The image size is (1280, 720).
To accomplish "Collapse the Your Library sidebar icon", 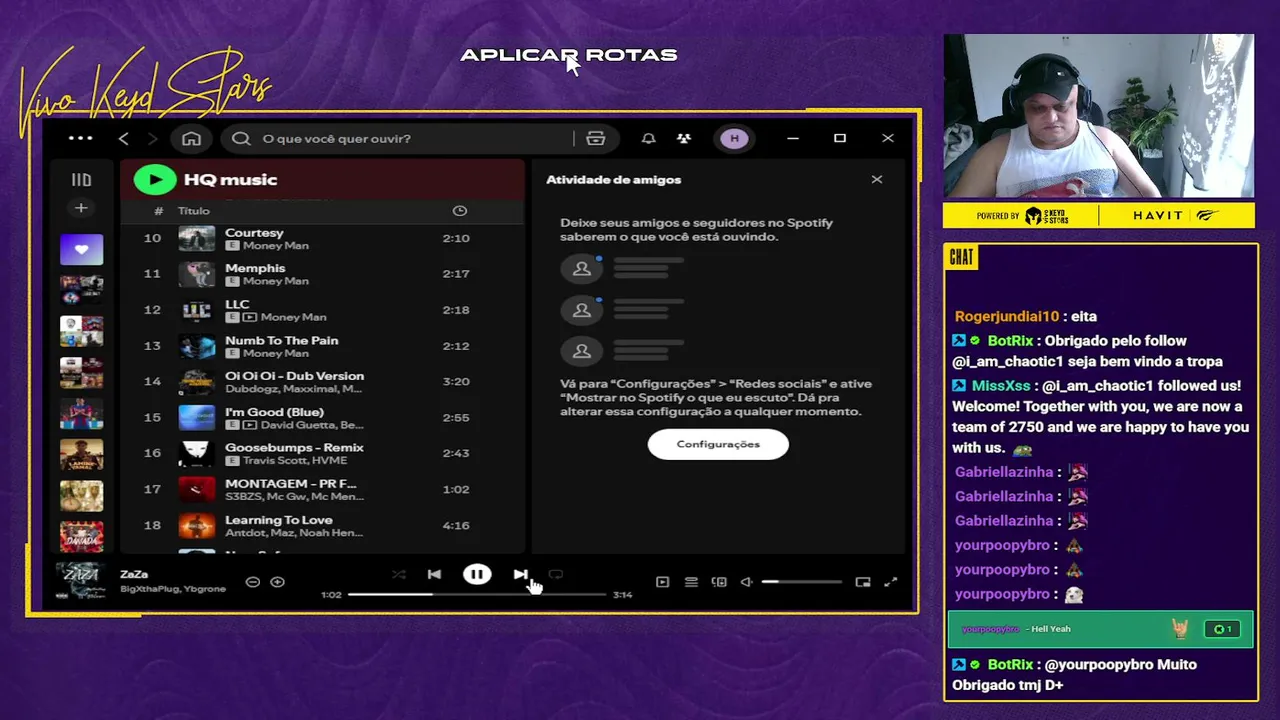I will (x=81, y=180).
